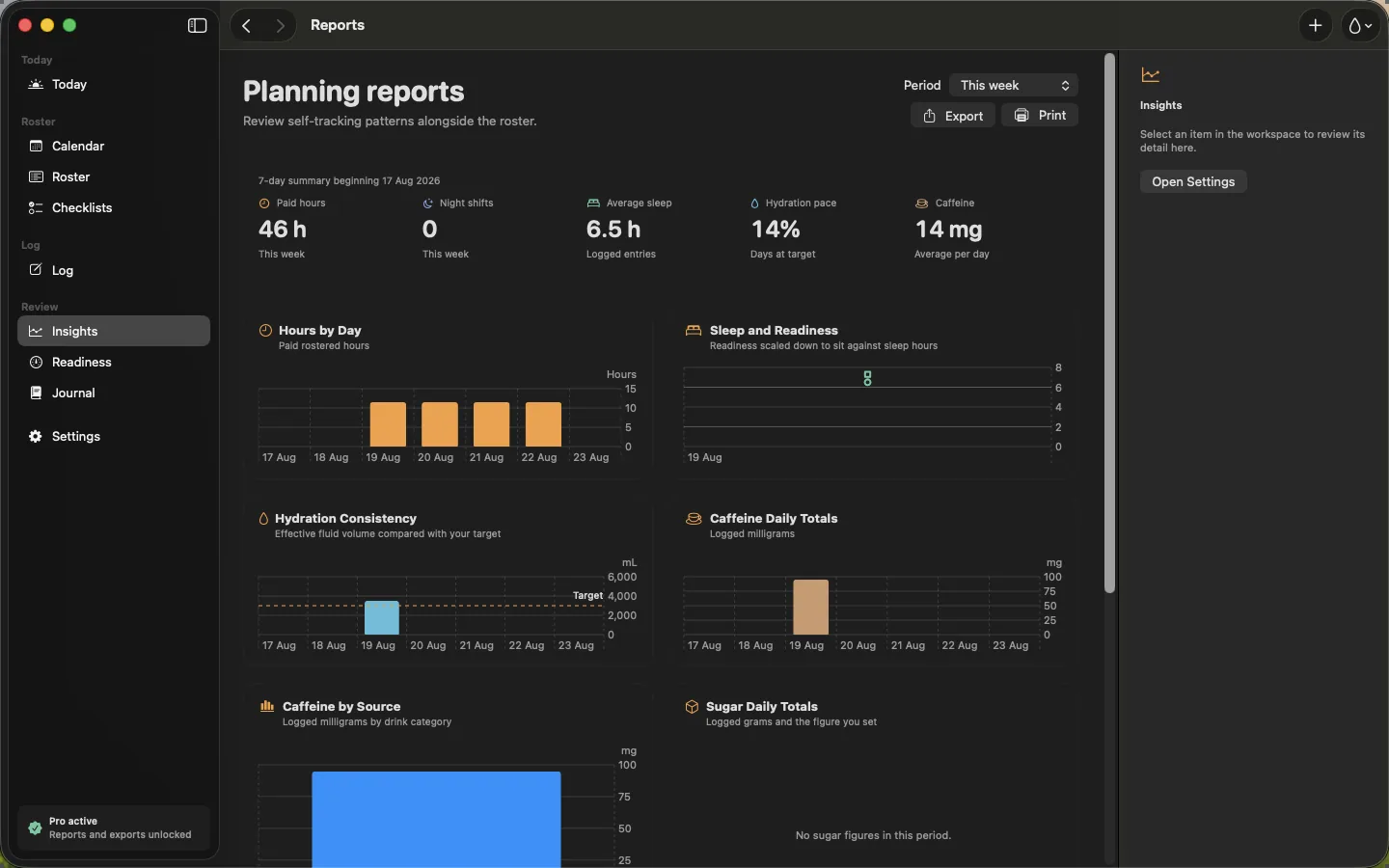Go forward with the right chevron
The image size is (1389, 868).
281,26
